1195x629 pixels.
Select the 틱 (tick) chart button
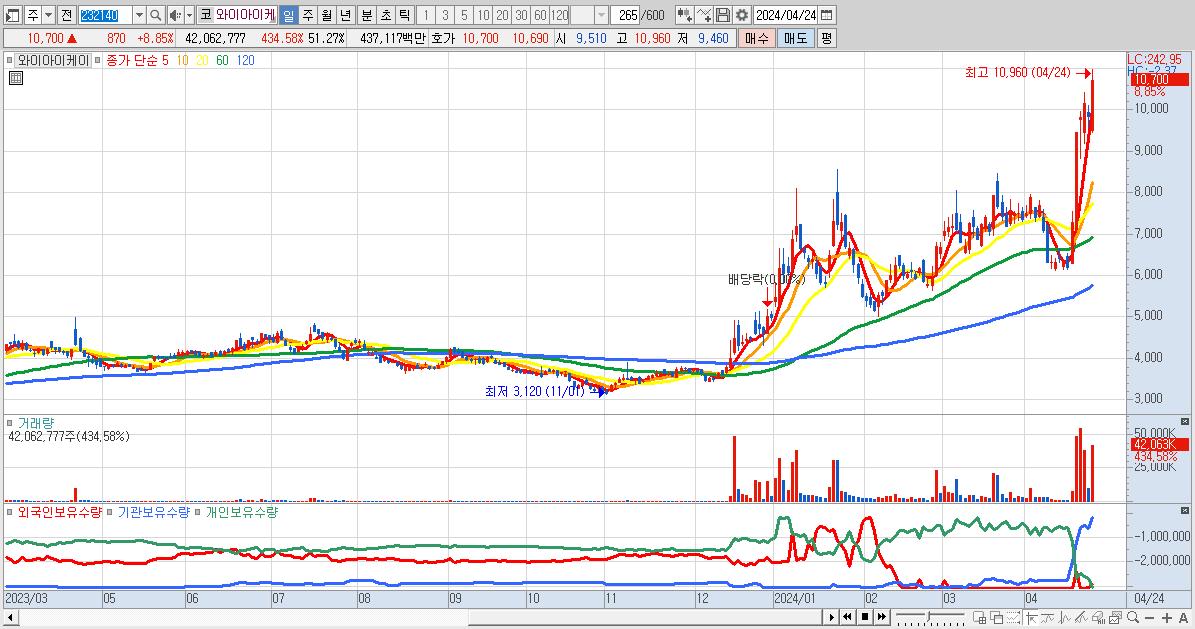[x=405, y=15]
